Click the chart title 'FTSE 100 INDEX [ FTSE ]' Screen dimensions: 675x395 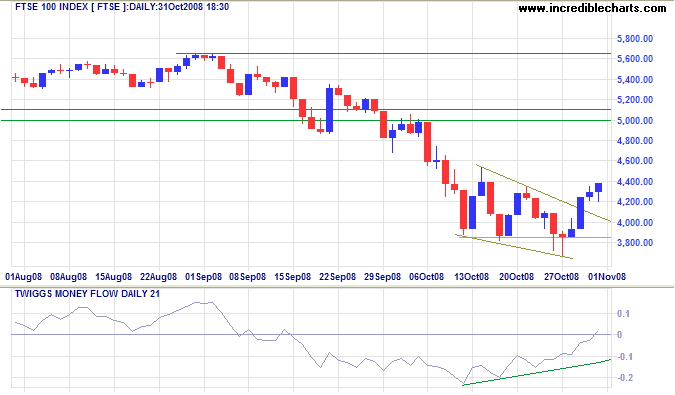coord(71,7)
